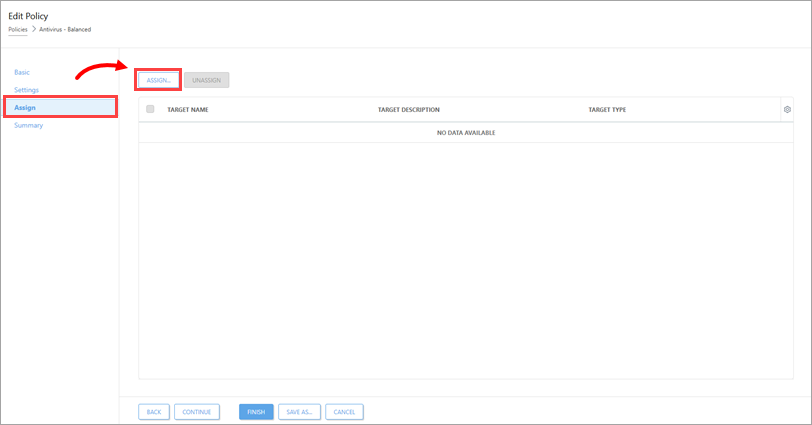Click the grayed-out UNASSIGN button
Image resolution: width=812 pixels, height=425 pixels.
coord(207,80)
